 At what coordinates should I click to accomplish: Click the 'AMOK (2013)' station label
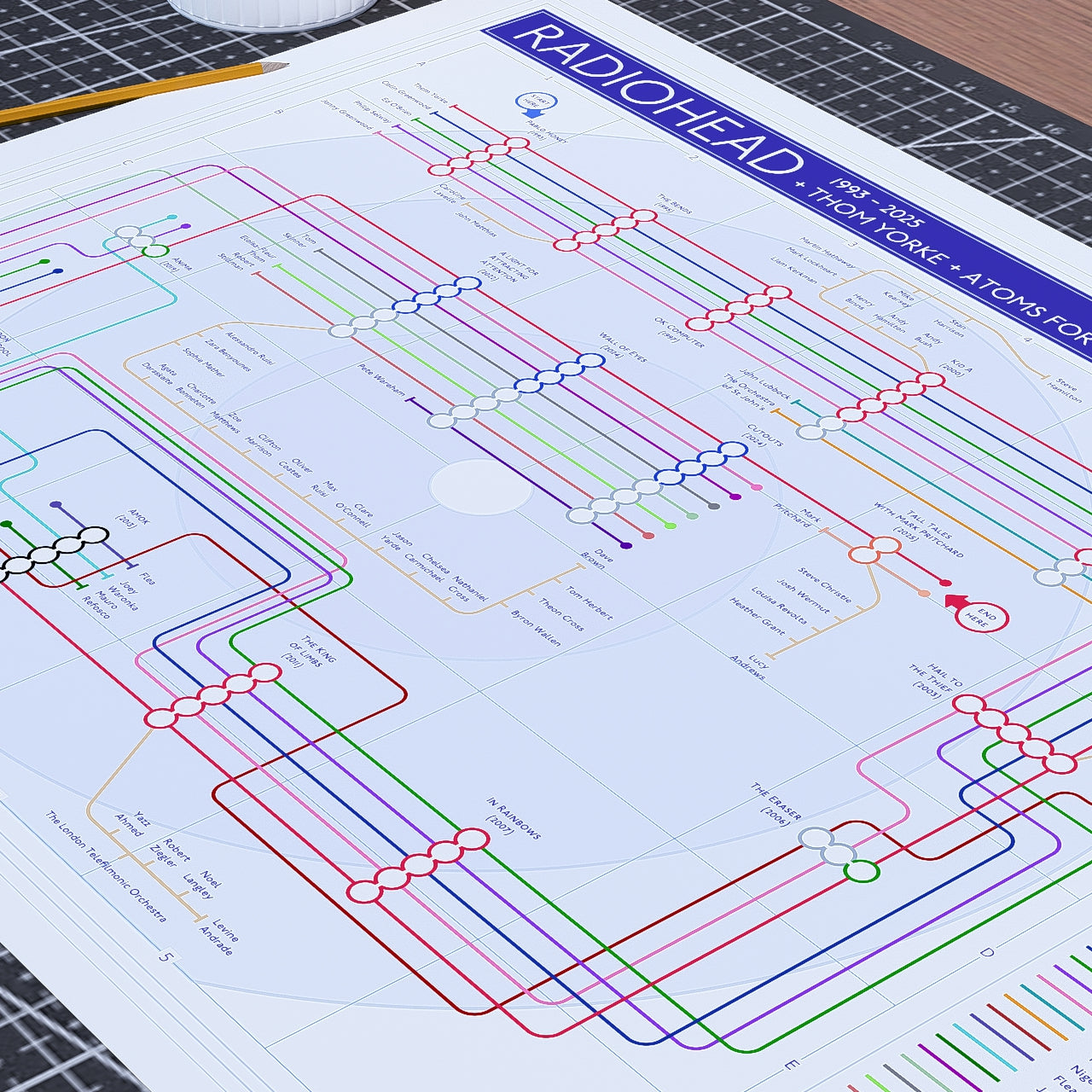[134, 517]
